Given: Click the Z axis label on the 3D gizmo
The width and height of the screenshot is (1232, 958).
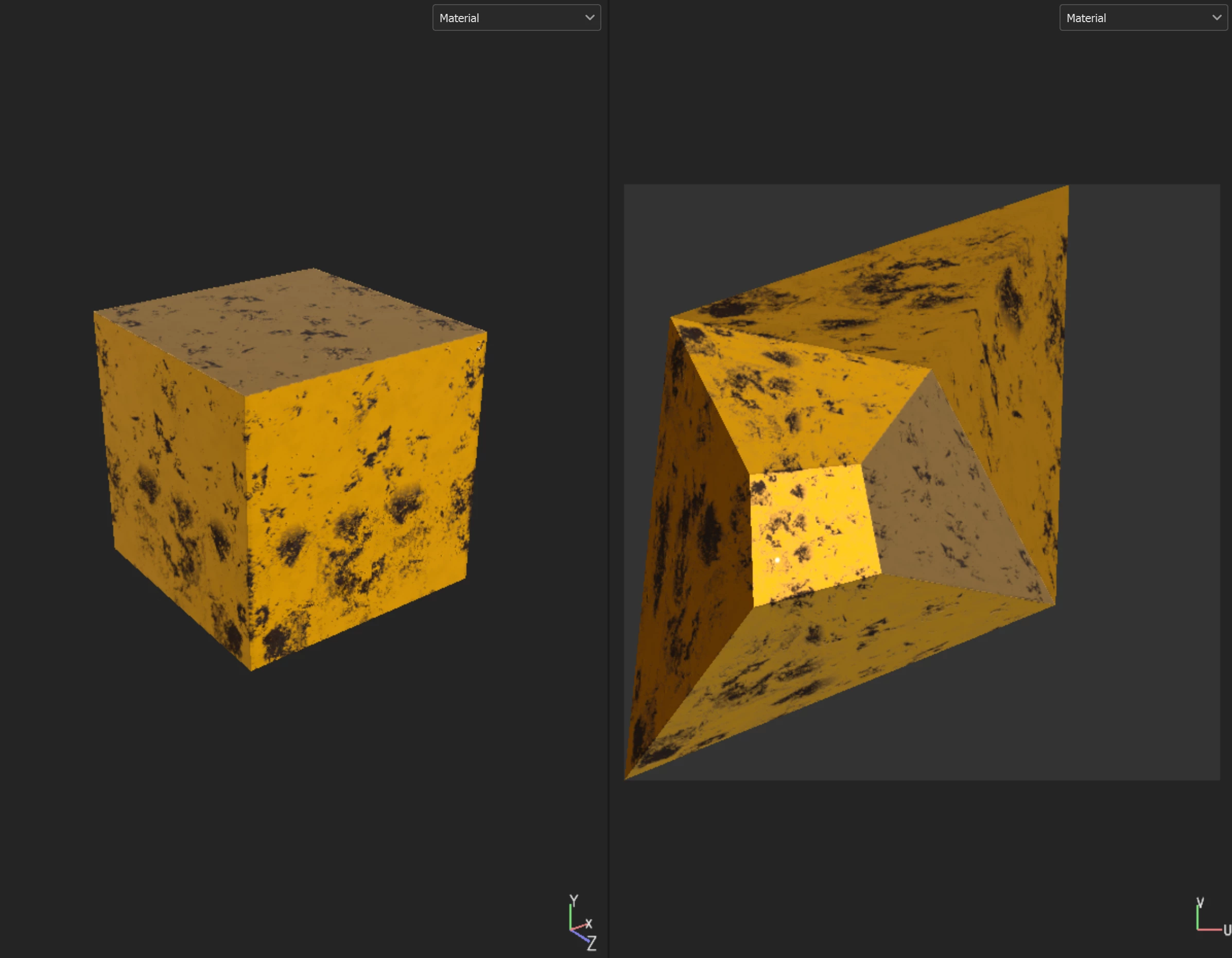Looking at the screenshot, I should pyautogui.click(x=591, y=944).
